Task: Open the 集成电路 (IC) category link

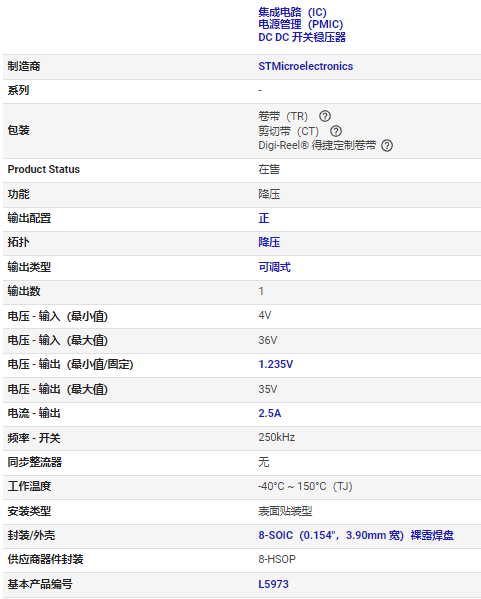Action: click(292, 12)
